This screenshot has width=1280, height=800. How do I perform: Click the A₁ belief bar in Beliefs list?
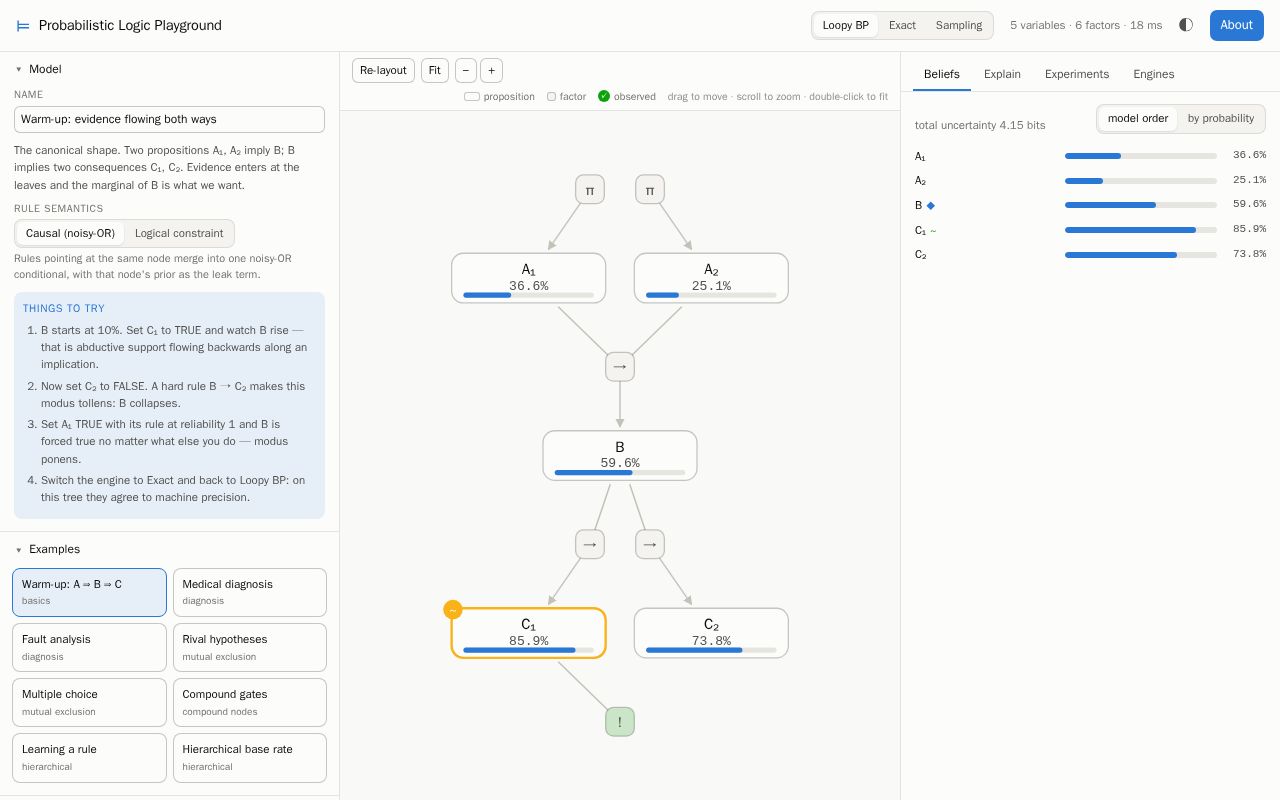[1141, 156]
